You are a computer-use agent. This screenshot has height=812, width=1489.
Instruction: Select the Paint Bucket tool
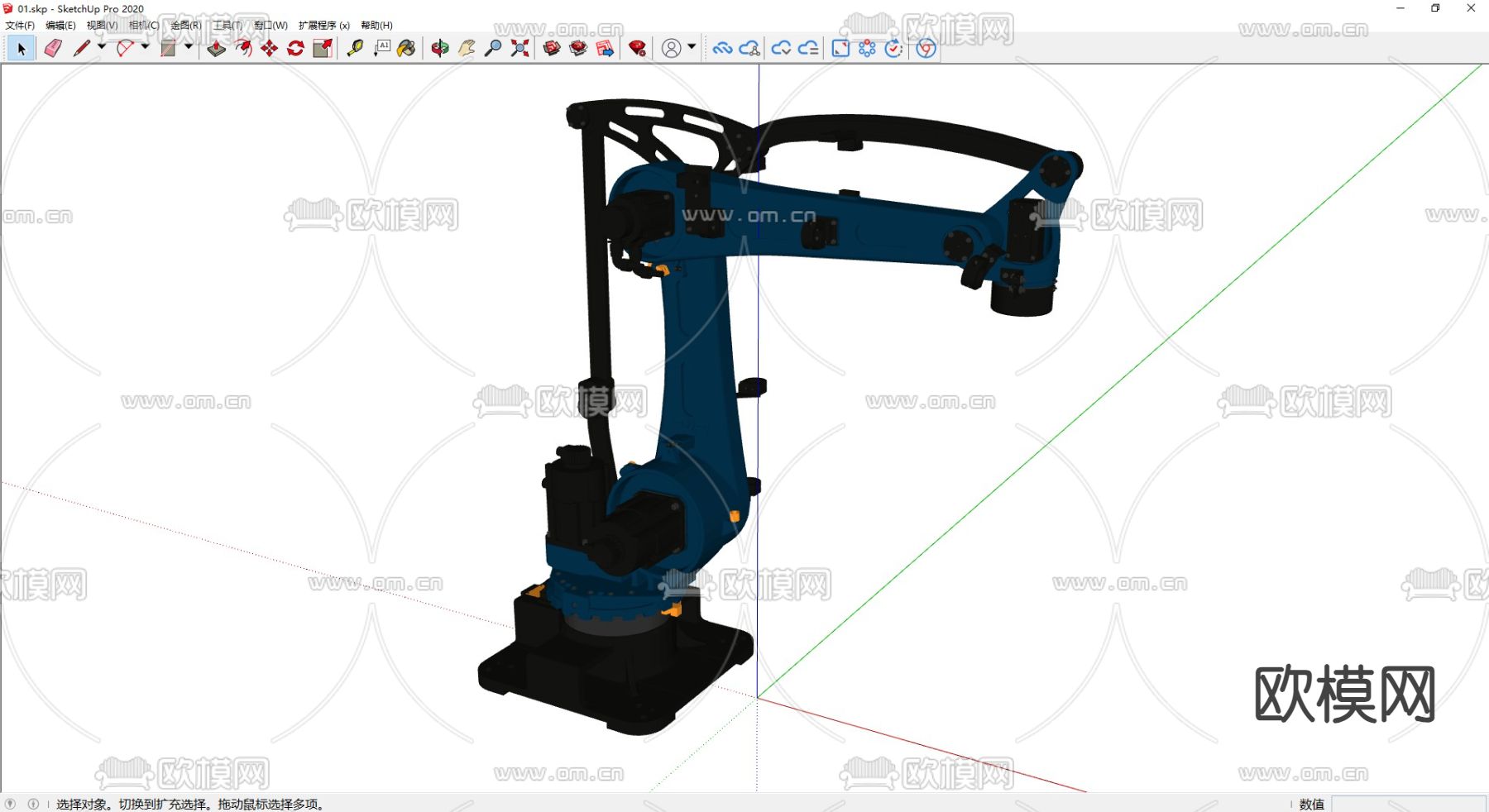click(406, 49)
